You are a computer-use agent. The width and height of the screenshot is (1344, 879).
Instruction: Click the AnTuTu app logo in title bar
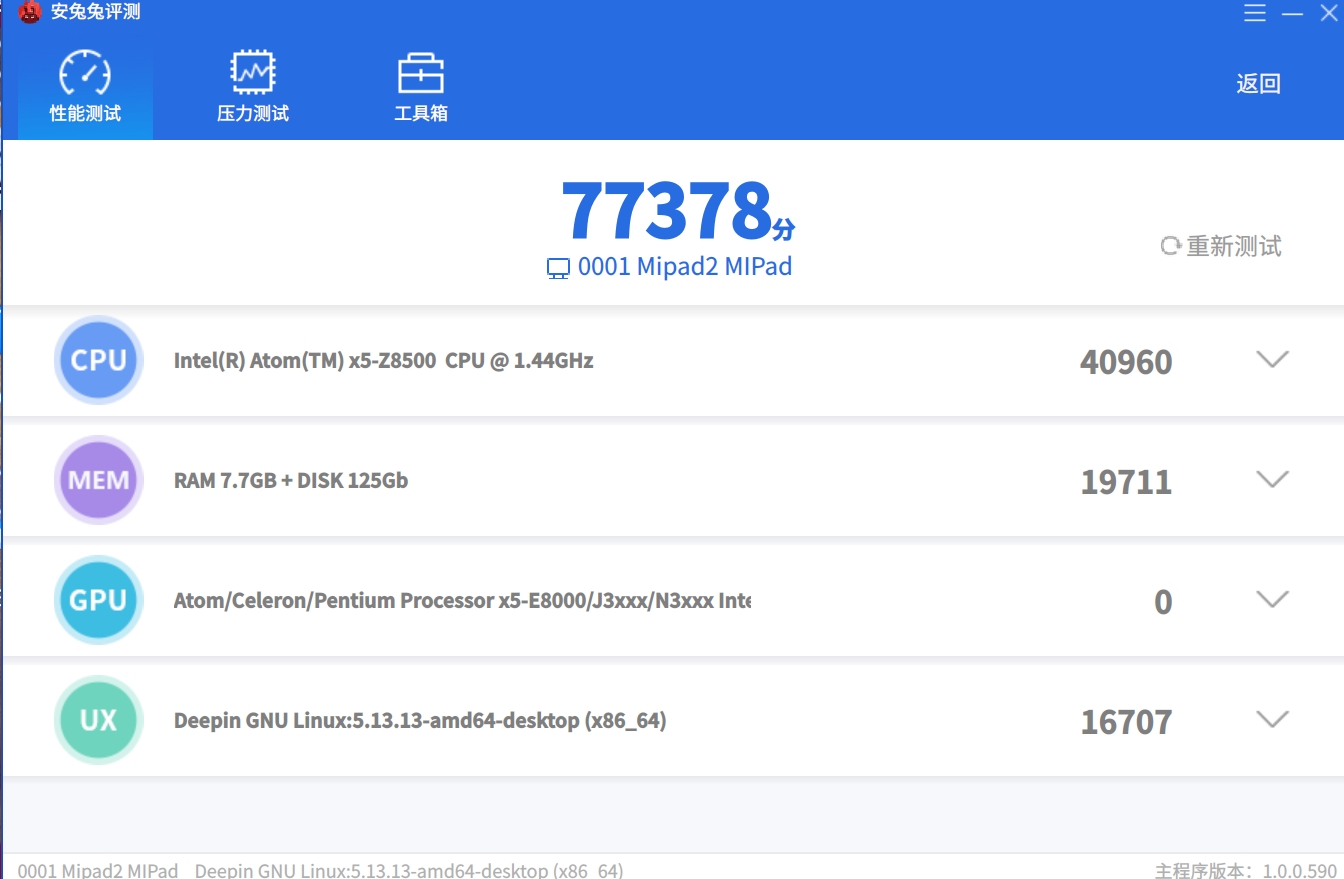coord(30,13)
